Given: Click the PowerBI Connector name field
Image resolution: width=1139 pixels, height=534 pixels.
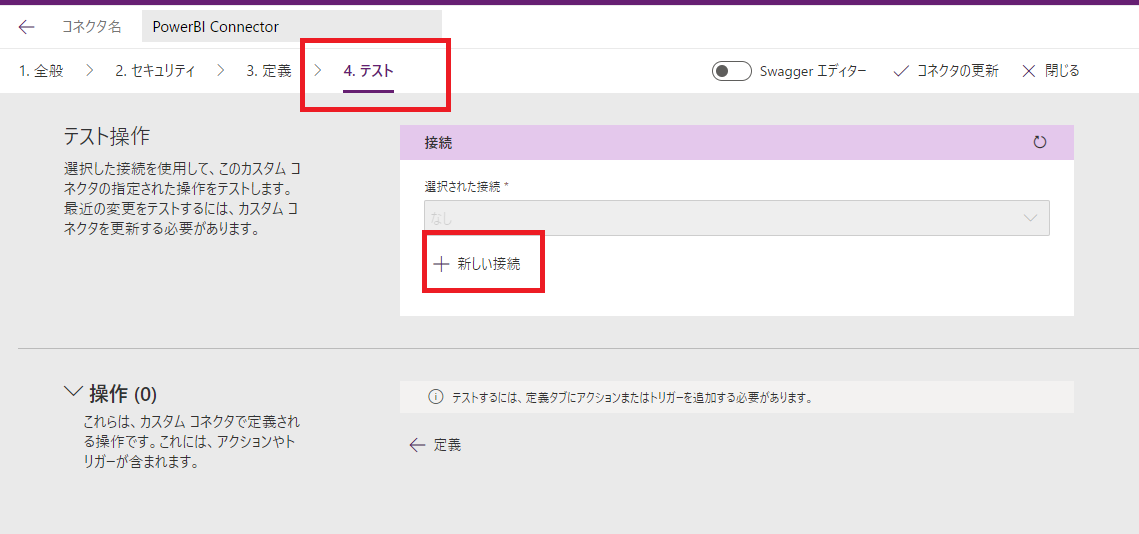Looking at the screenshot, I should (291, 27).
